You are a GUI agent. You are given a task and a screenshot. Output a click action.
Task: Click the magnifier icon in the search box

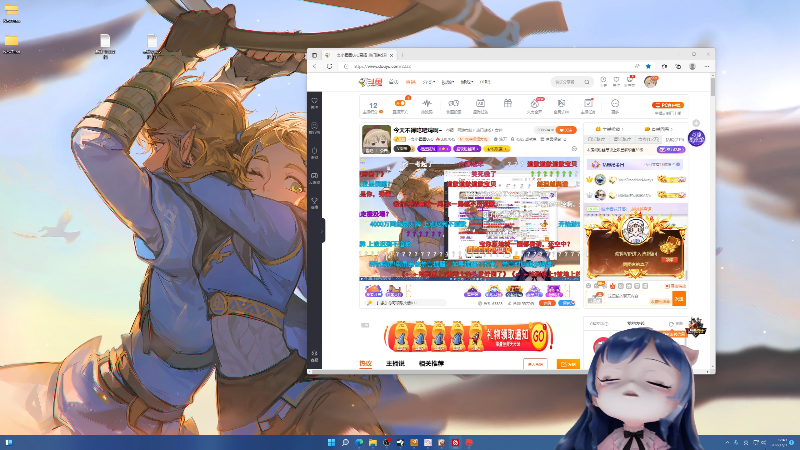(x=587, y=82)
